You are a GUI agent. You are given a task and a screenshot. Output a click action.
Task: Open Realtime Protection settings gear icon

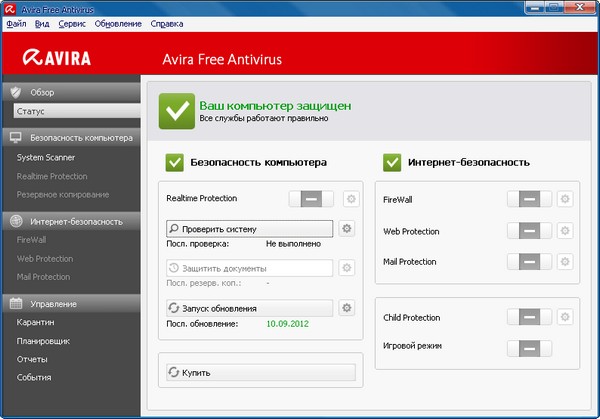tap(349, 199)
